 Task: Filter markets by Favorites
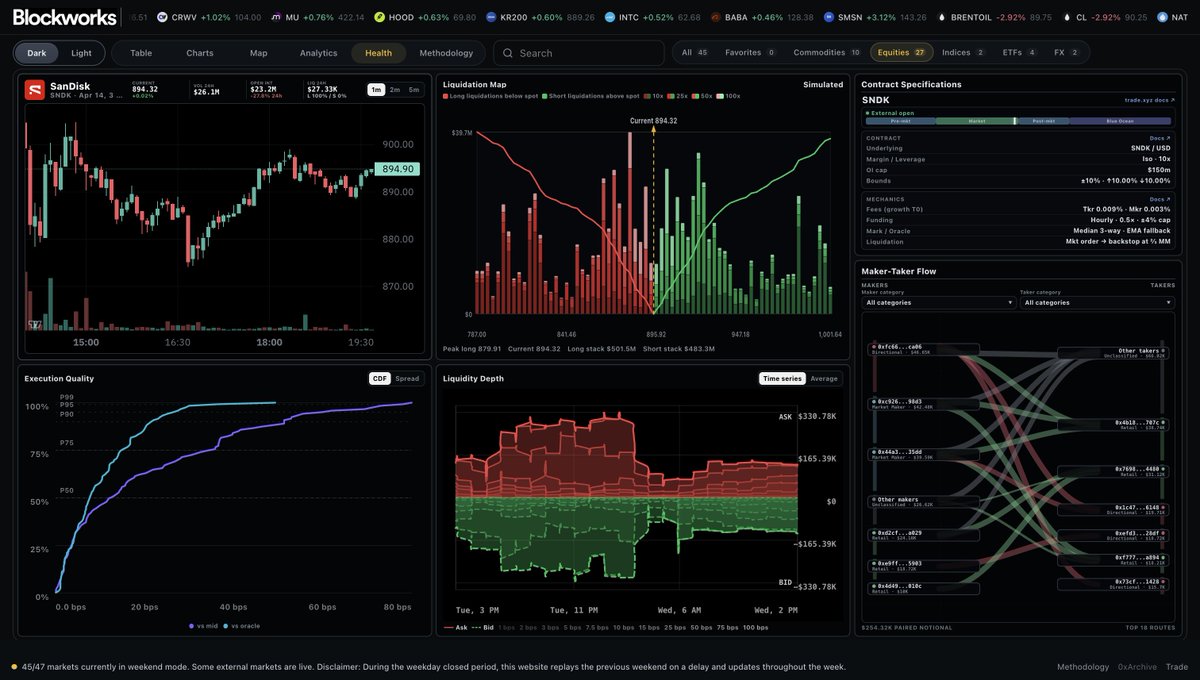[x=750, y=53]
